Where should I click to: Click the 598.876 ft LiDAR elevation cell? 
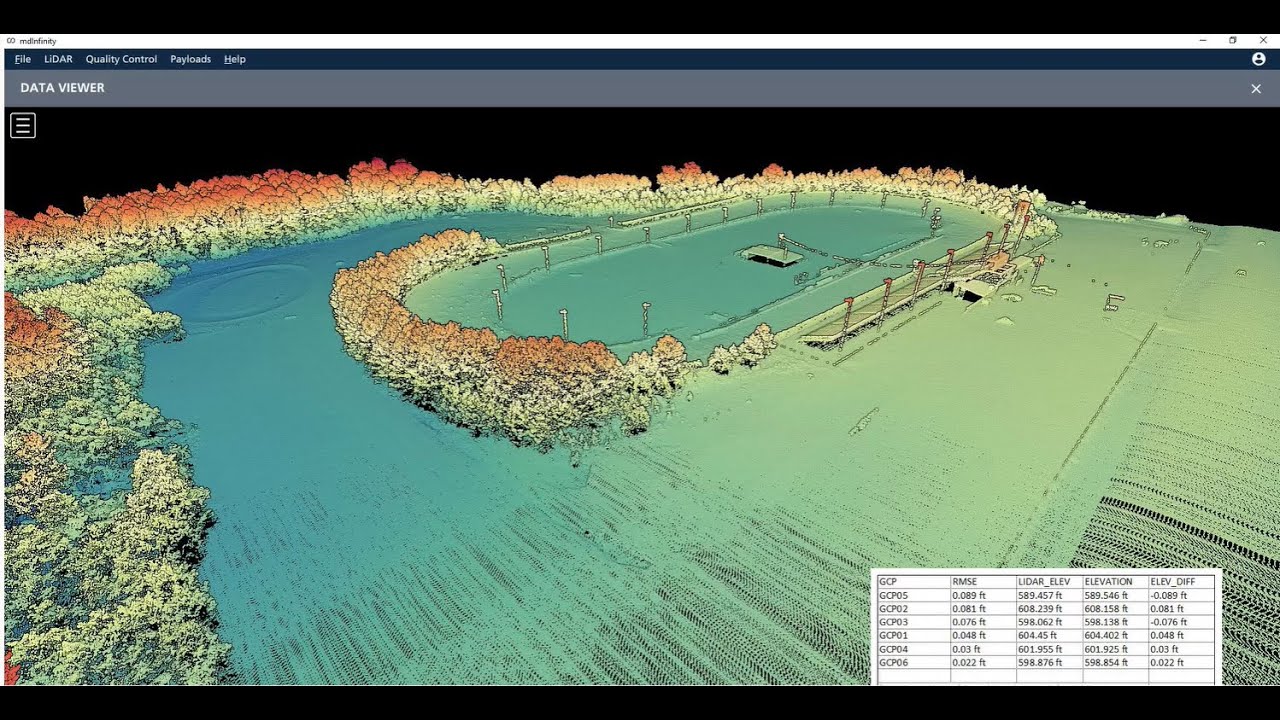click(x=1049, y=662)
